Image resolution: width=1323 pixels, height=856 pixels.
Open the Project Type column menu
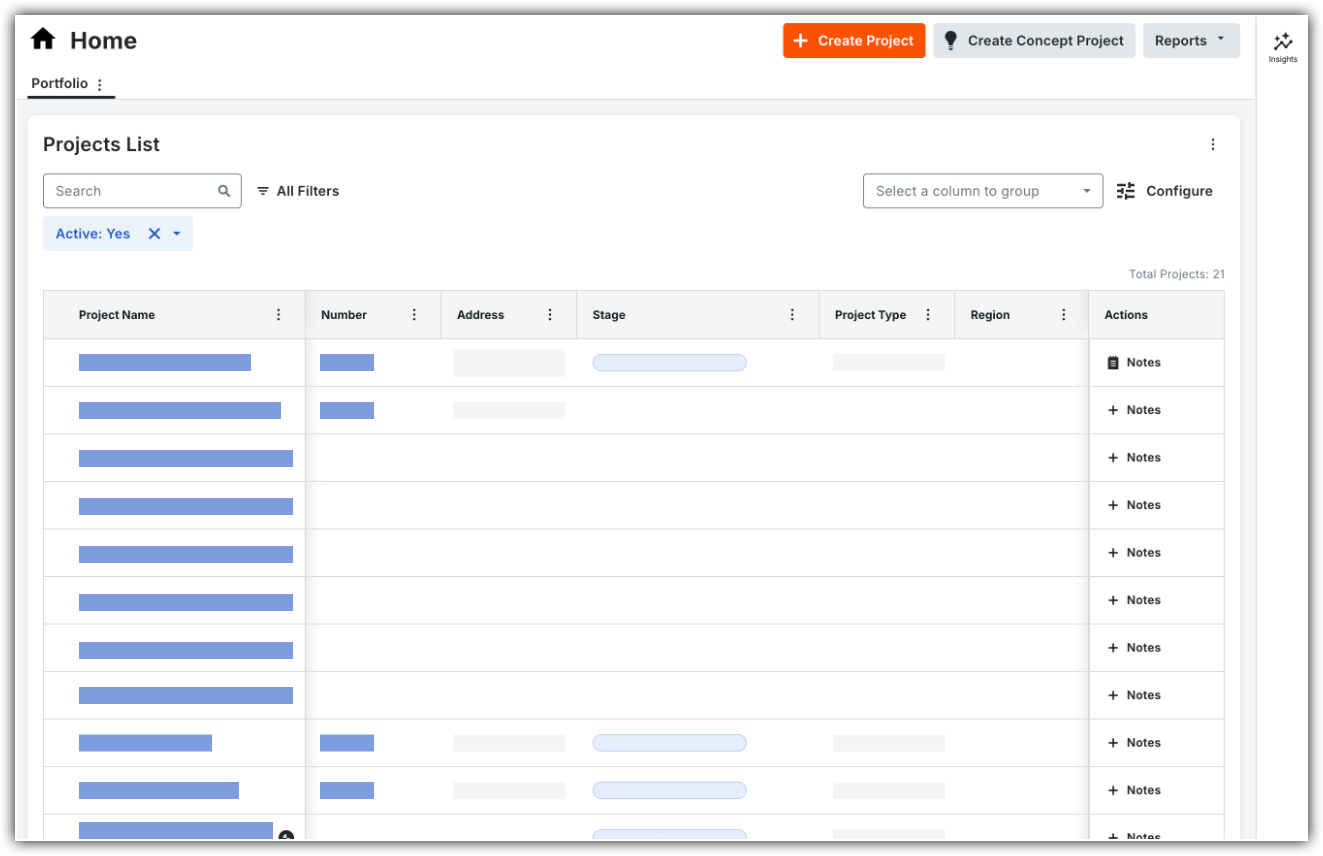click(928, 315)
